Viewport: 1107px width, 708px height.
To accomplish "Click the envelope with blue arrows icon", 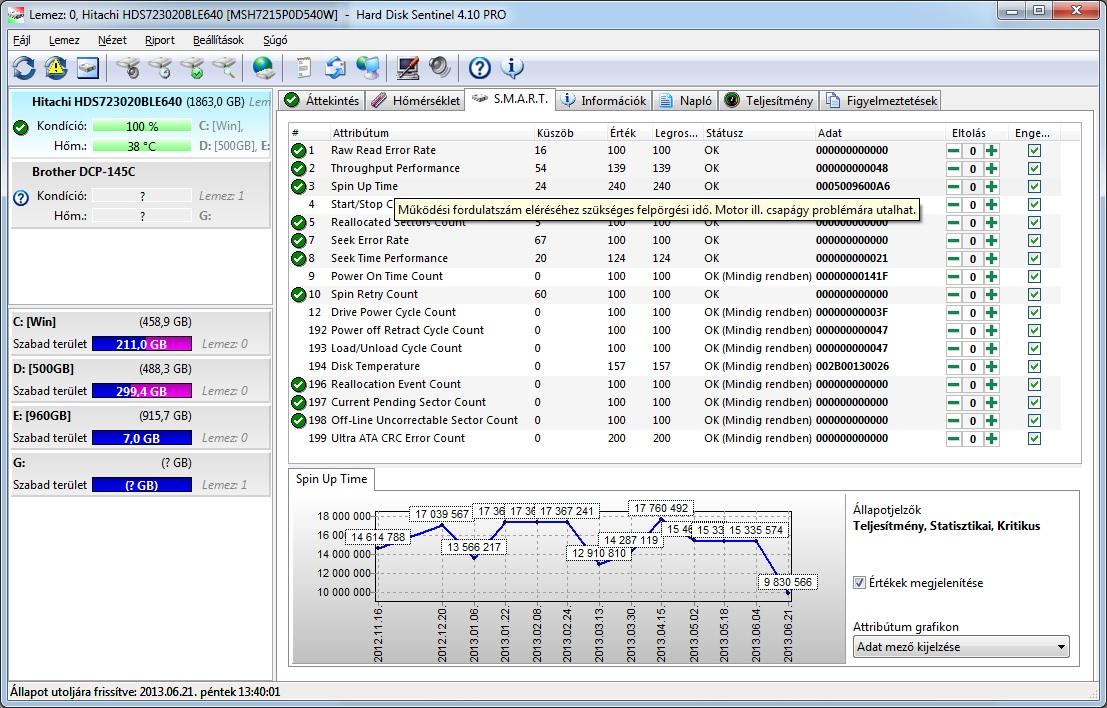I will (335, 68).
